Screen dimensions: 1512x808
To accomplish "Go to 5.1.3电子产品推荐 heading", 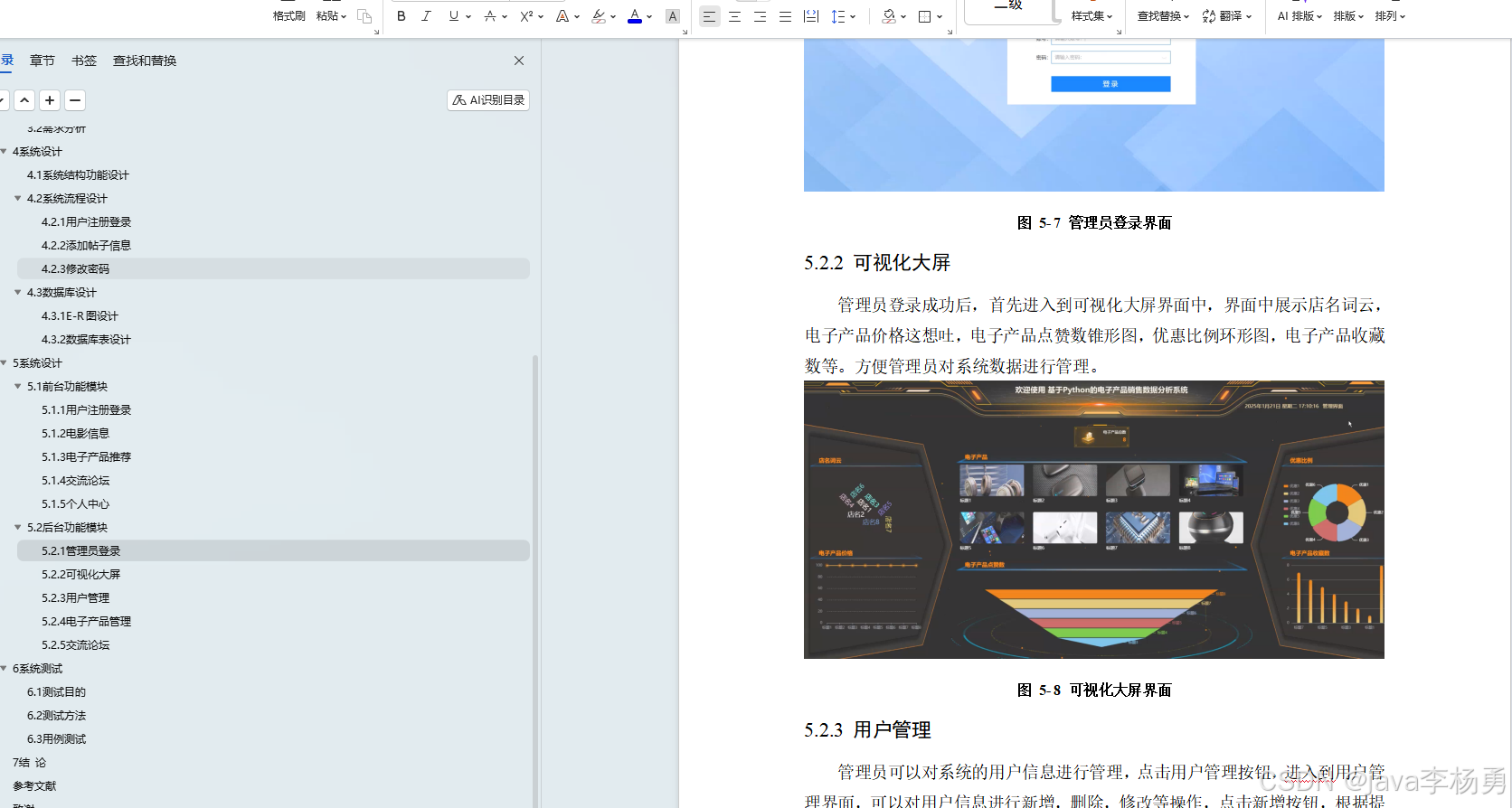I will tap(86, 457).
